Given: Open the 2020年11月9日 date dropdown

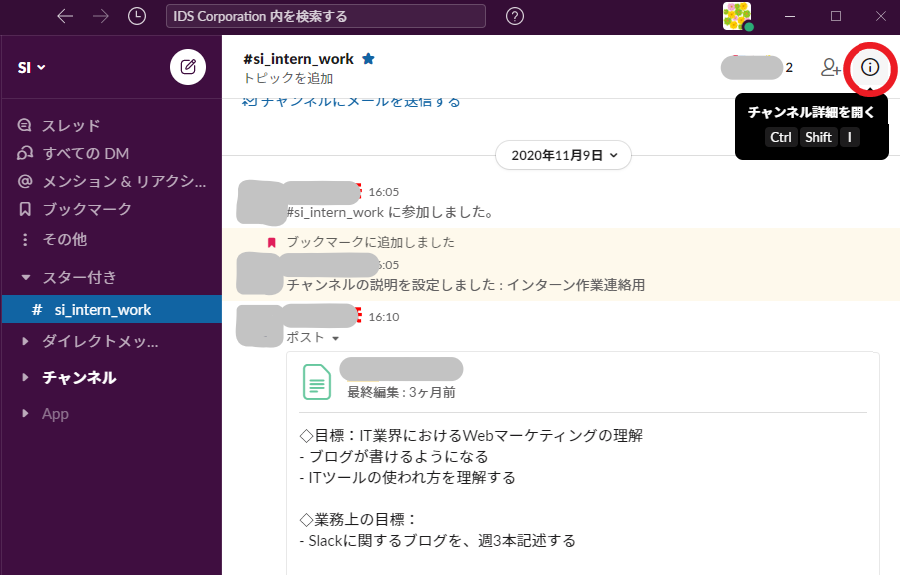Looking at the screenshot, I should tap(563, 155).
